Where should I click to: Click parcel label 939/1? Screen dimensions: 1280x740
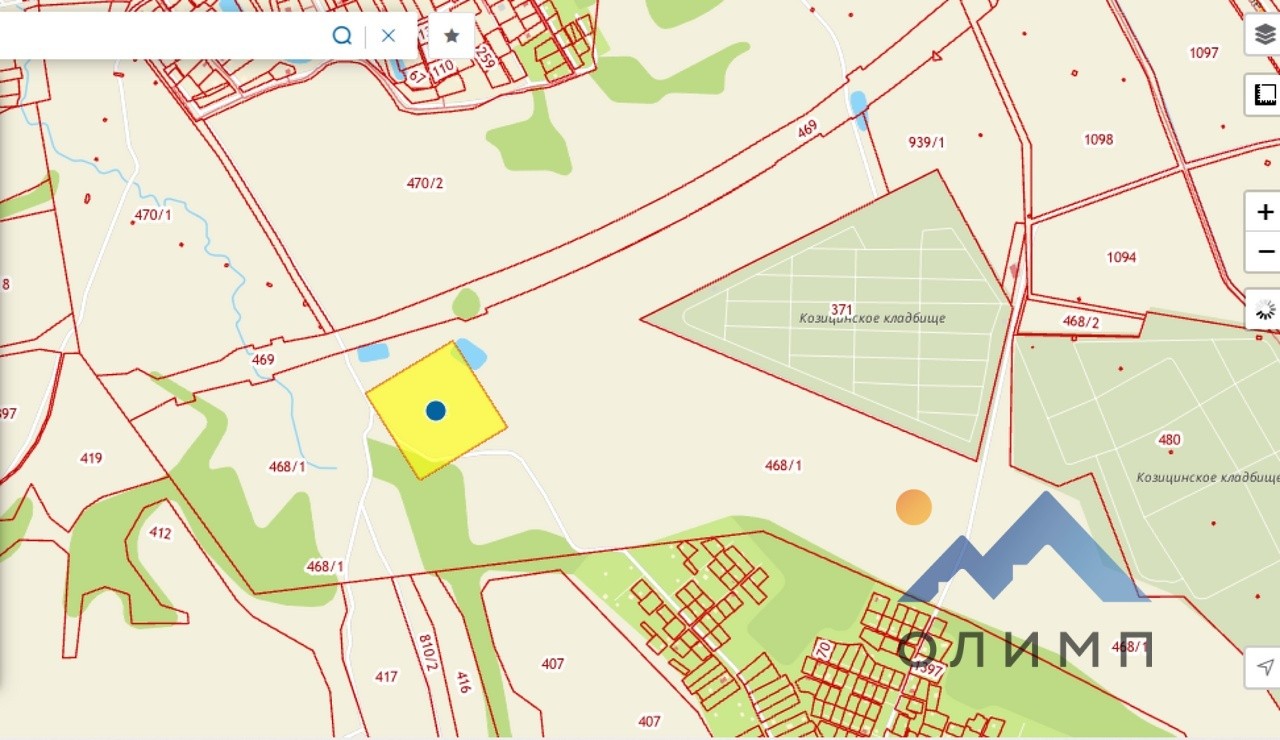(926, 142)
